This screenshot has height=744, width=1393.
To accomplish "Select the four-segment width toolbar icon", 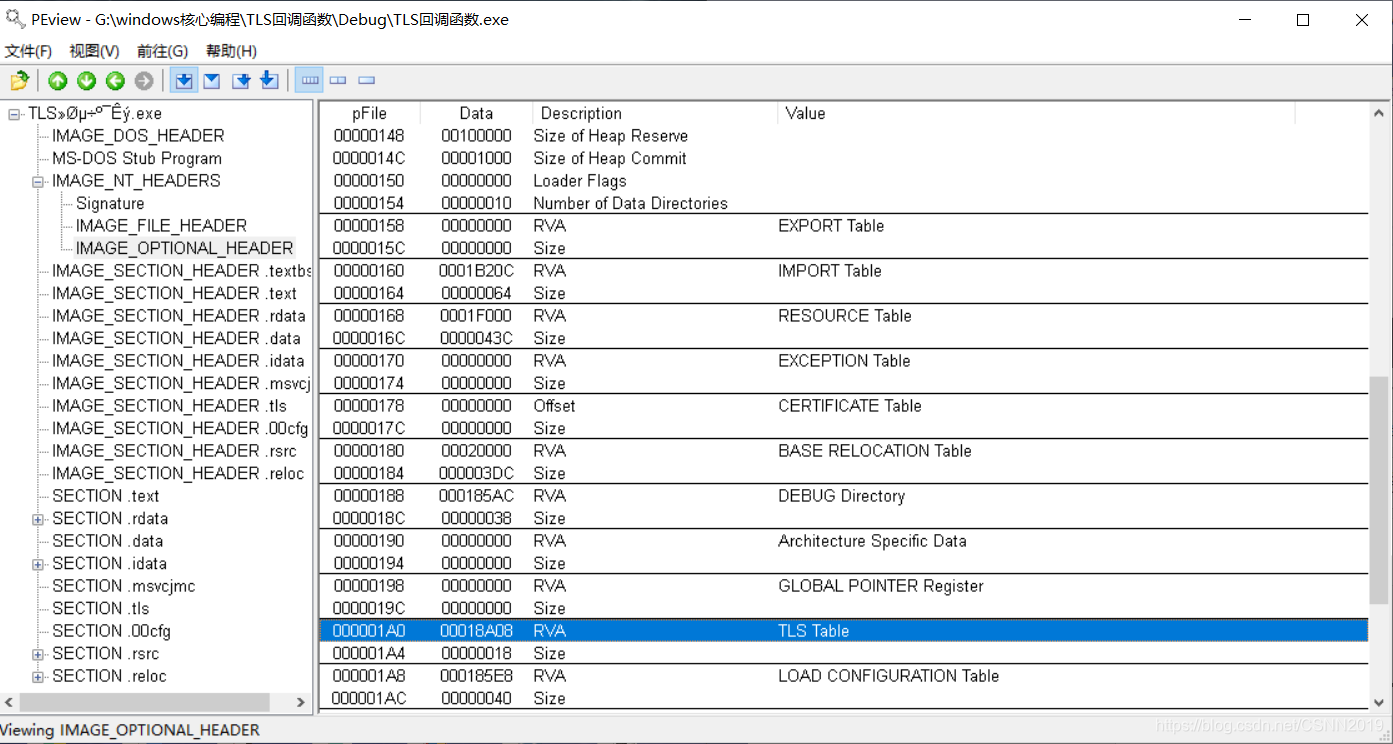I will pos(311,81).
